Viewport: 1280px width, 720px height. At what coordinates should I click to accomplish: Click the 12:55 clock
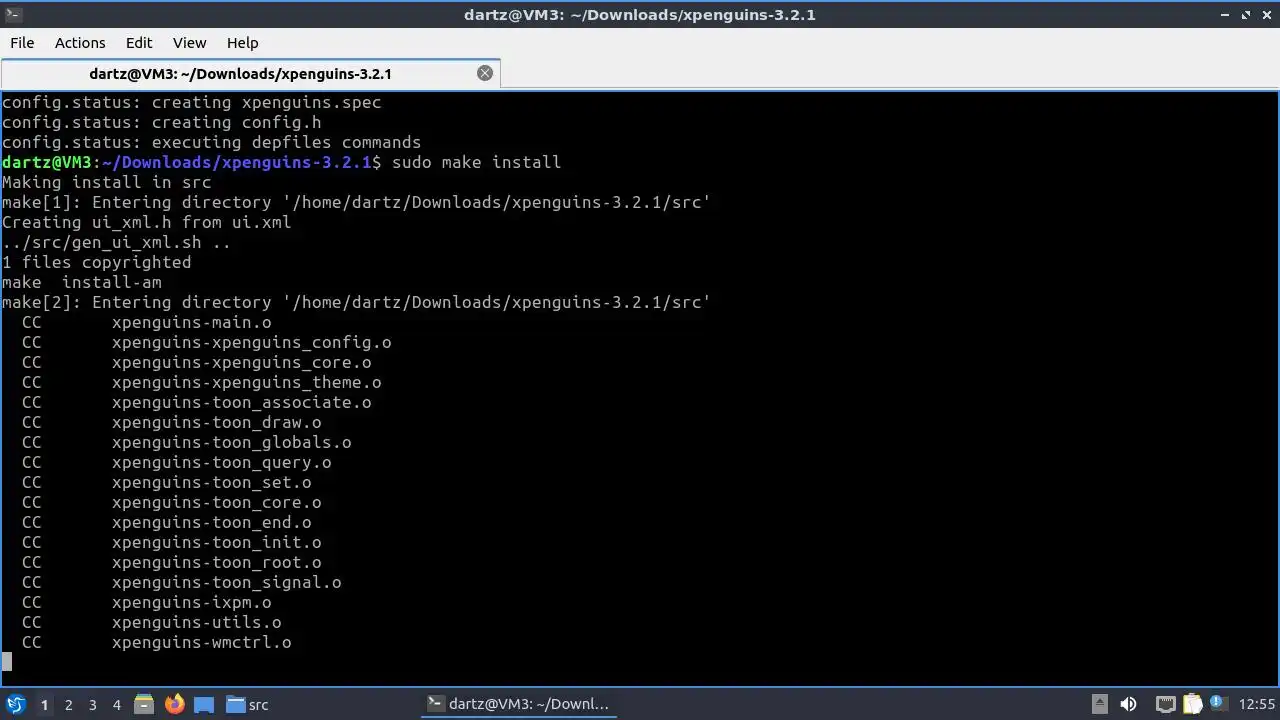coord(1257,704)
